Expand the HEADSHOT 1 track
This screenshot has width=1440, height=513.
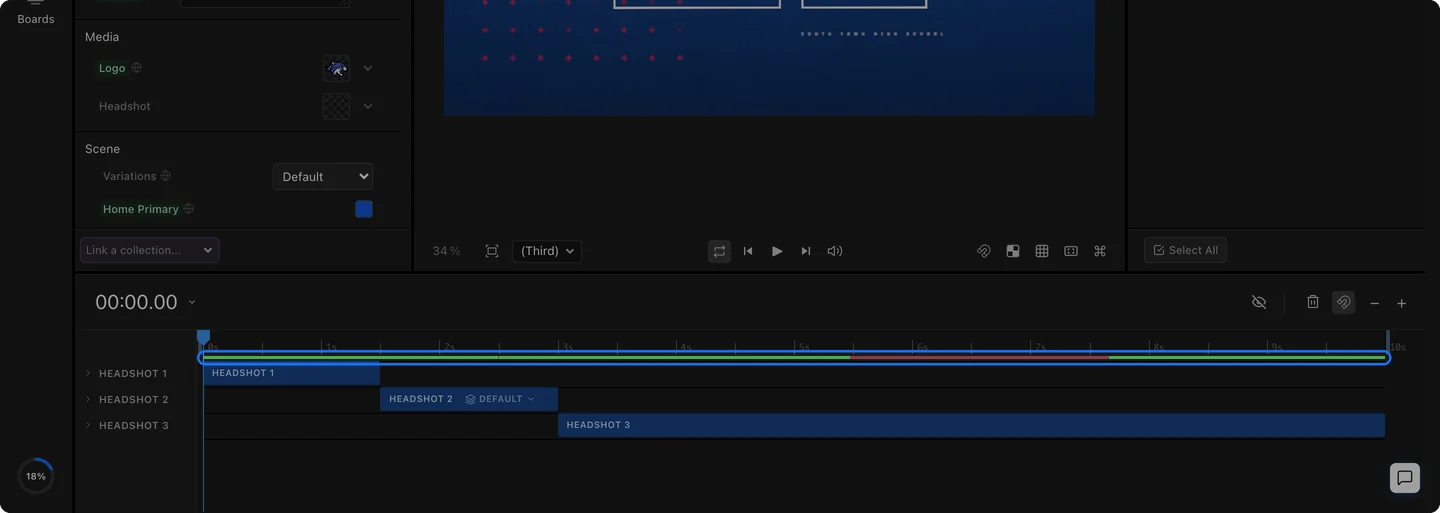tap(88, 373)
